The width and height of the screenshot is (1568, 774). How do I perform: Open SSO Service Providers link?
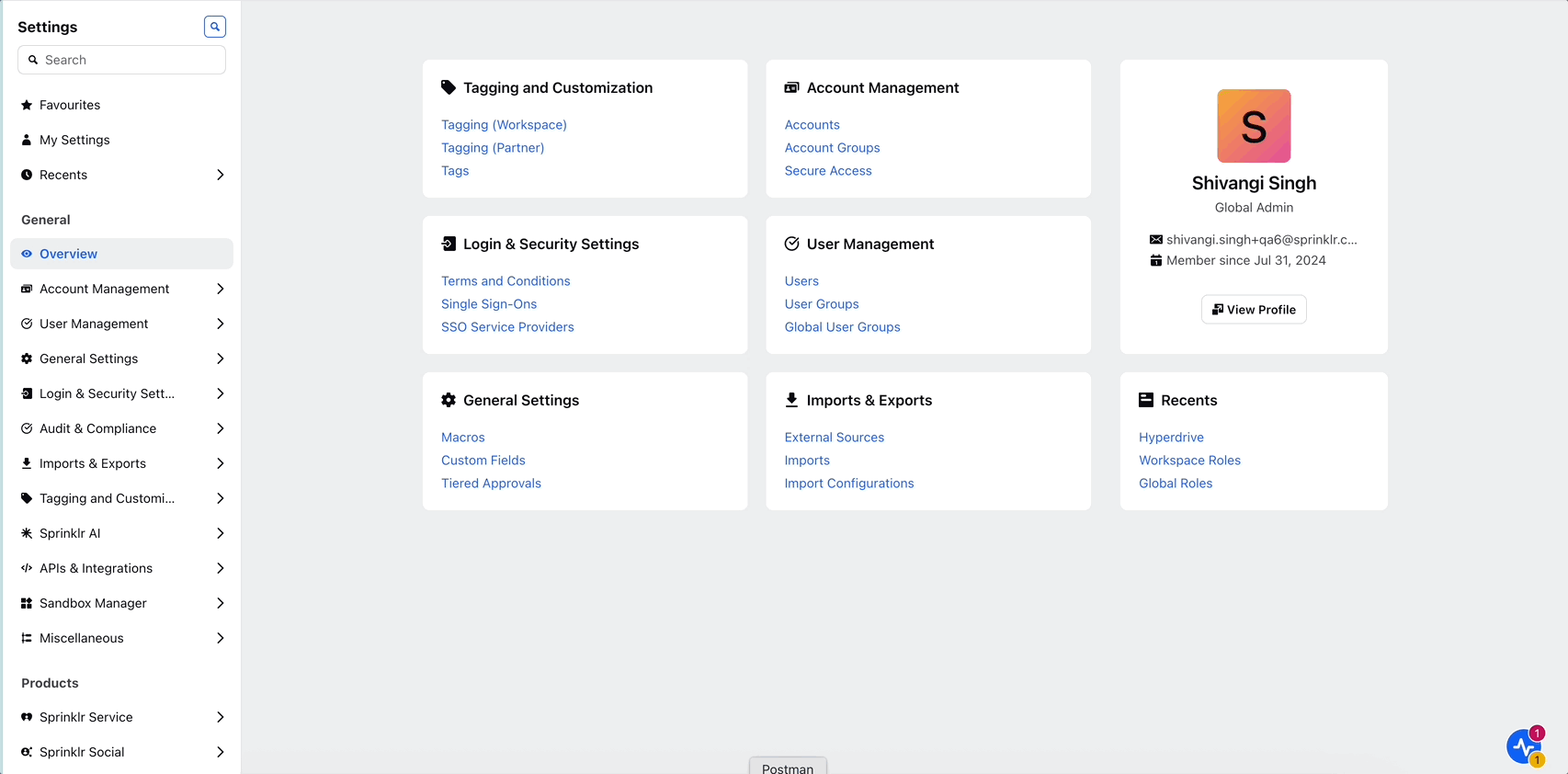click(507, 327)
